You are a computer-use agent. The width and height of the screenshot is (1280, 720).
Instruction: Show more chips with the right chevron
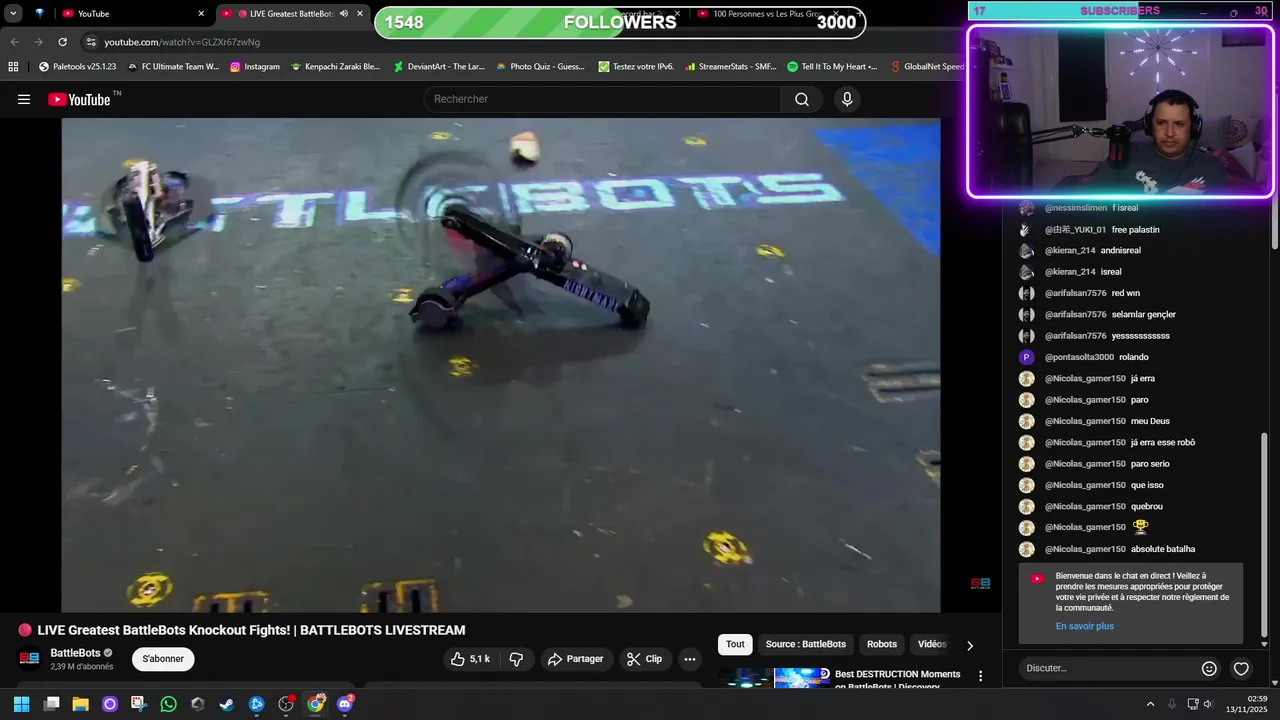coord(969,645)
